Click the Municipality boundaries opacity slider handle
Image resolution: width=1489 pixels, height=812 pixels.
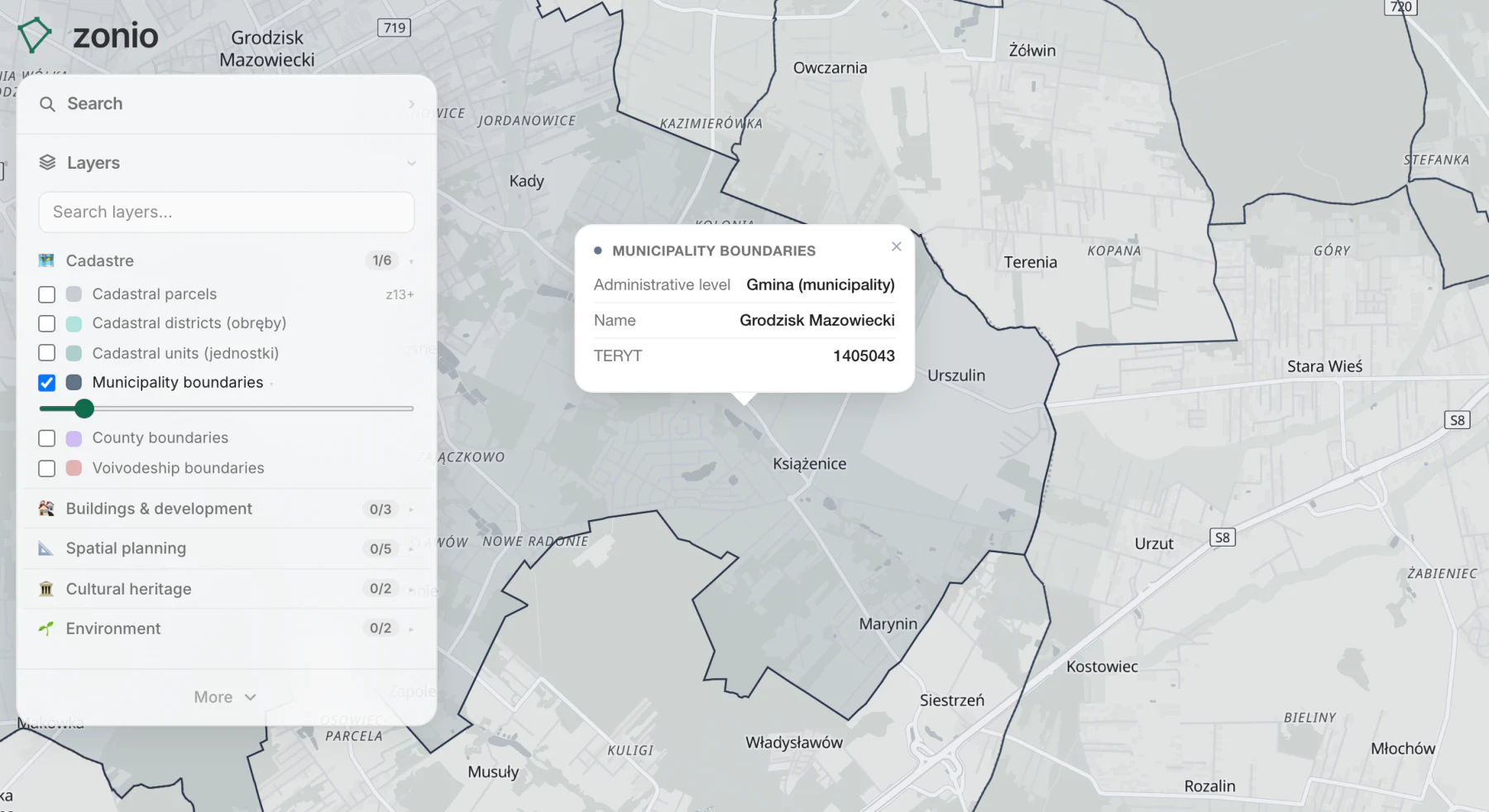[84, 408]
